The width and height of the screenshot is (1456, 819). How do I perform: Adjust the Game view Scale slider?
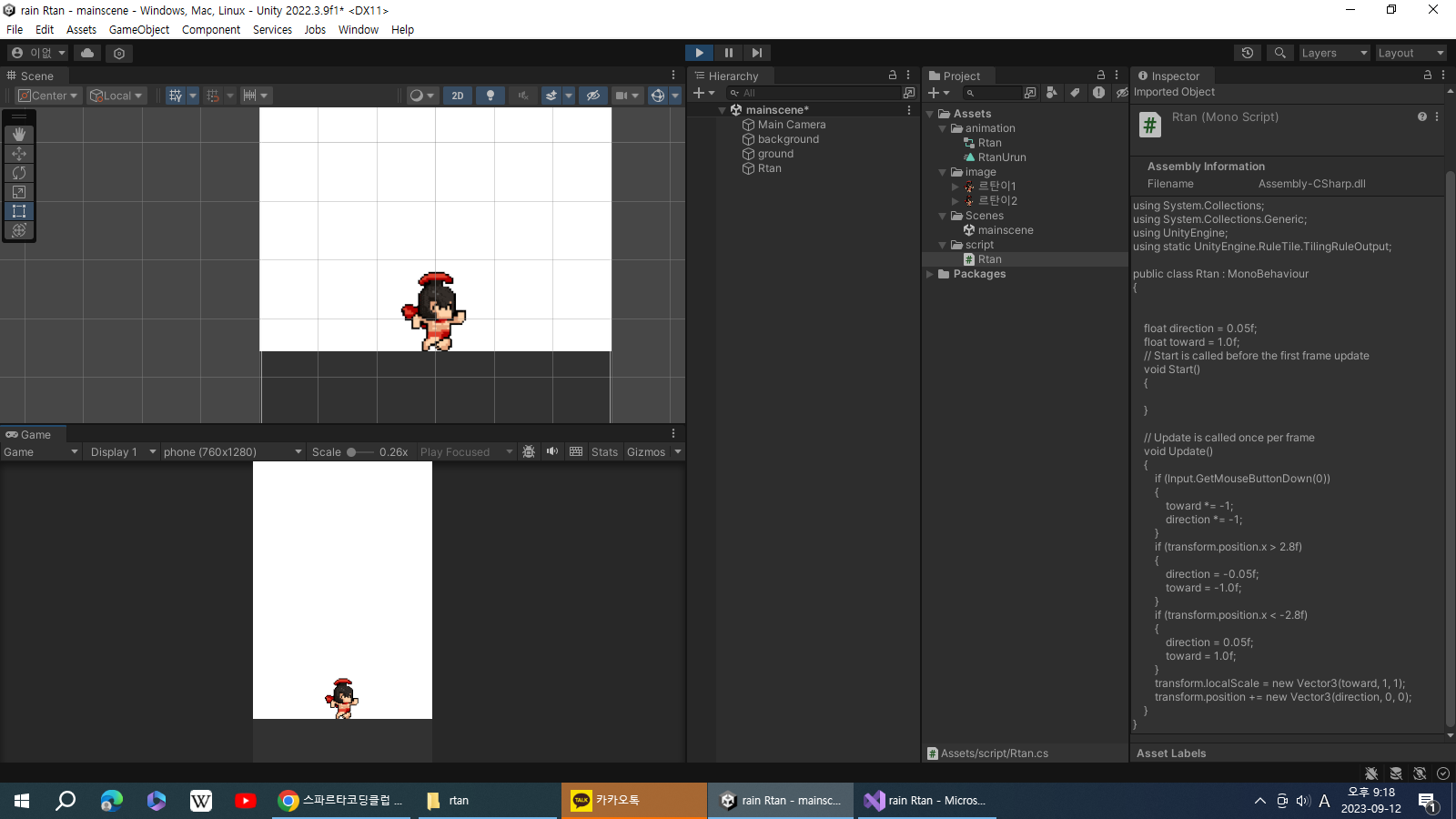(360, 452)
